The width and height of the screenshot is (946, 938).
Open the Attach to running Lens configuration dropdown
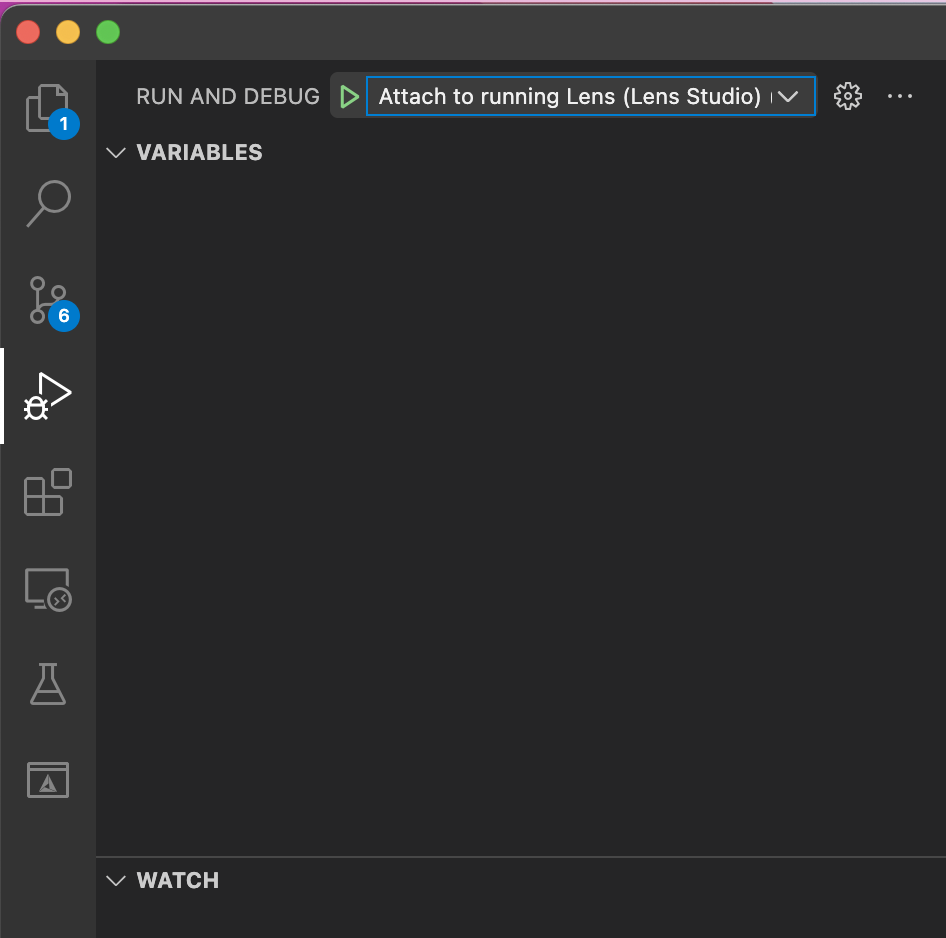(x=570, y=97)
